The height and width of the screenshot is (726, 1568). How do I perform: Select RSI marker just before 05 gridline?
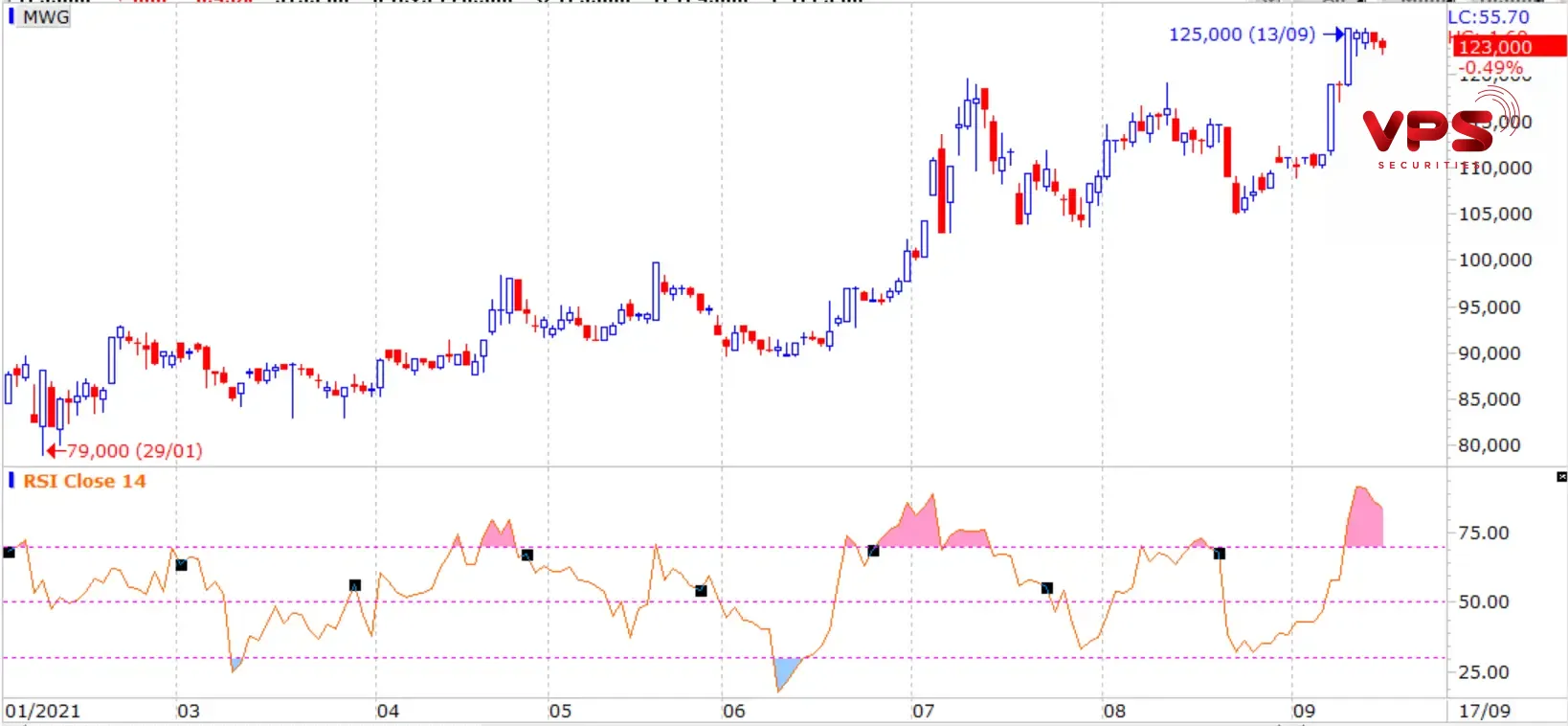click(526, 555)
